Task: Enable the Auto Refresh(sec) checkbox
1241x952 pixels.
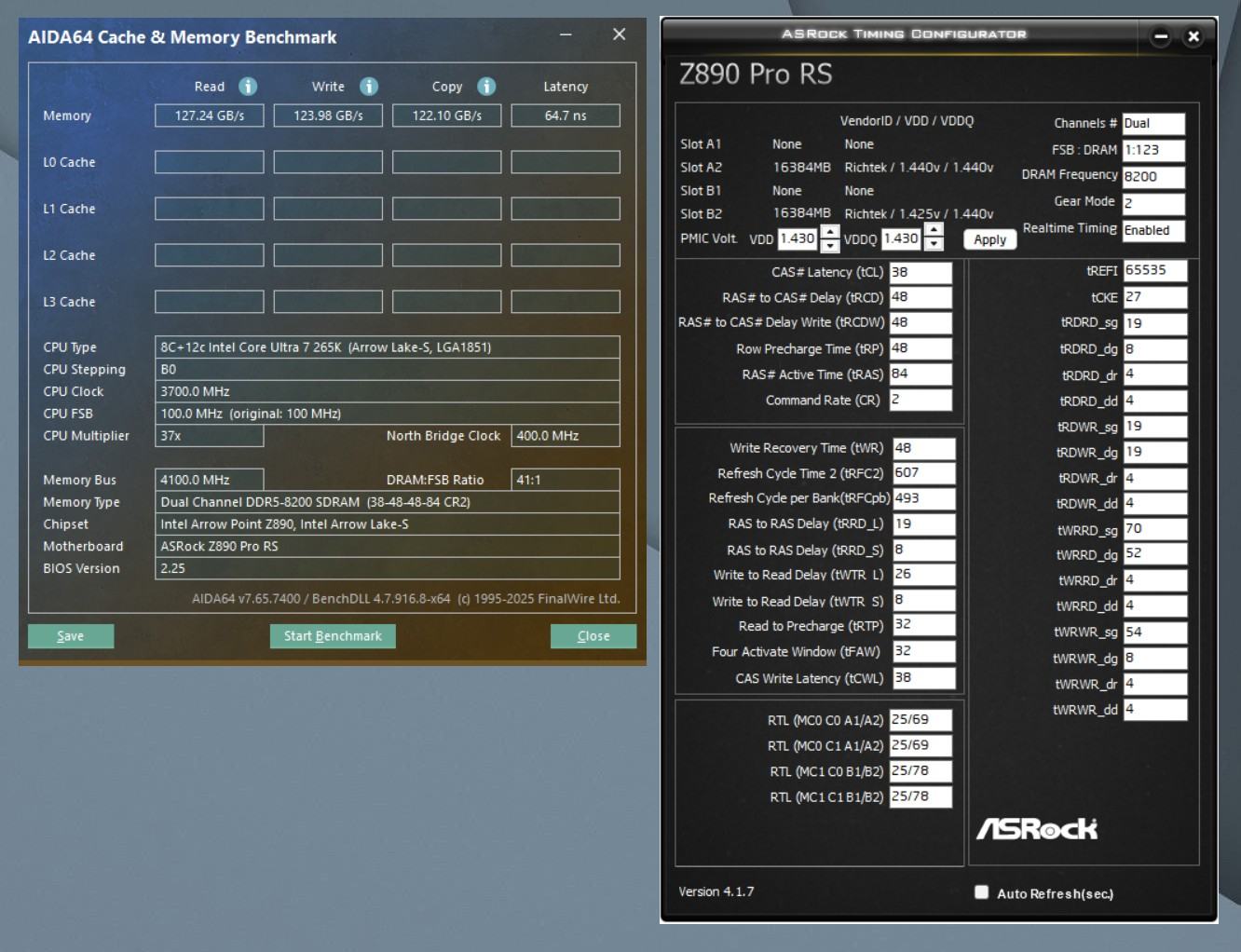Action: click(x=981, y=892)
